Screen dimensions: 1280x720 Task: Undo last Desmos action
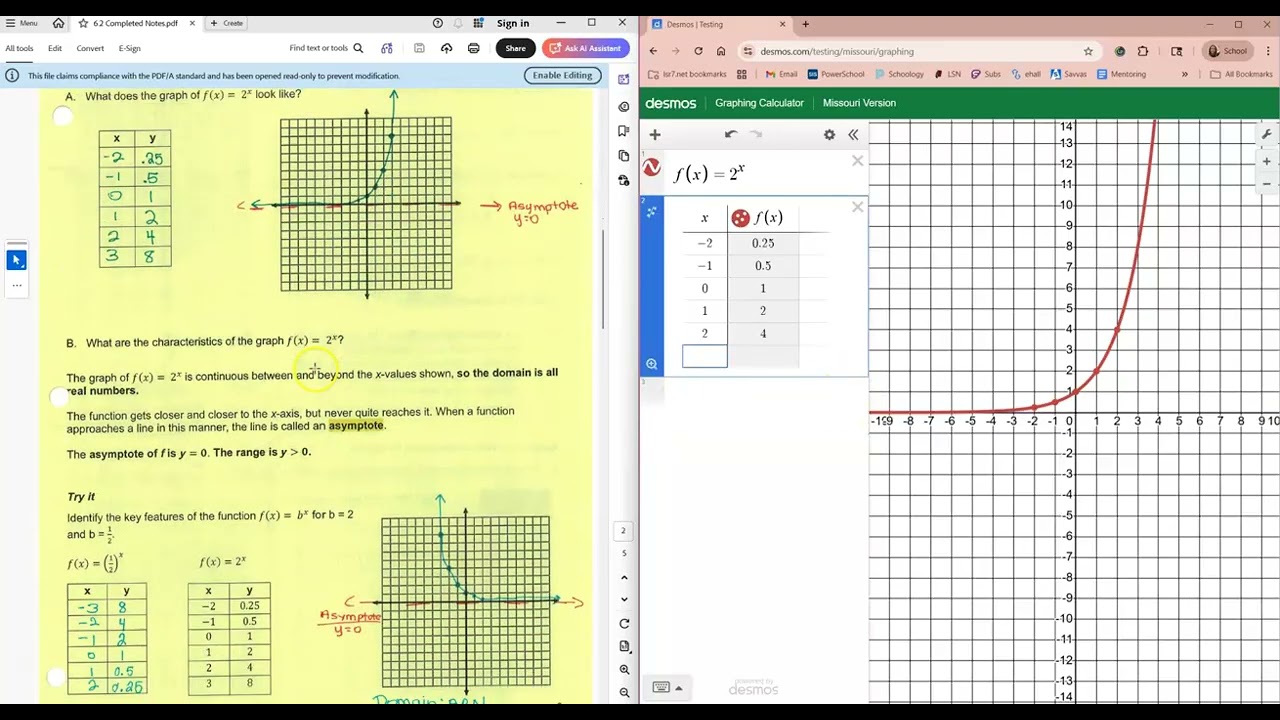pyautogui.click(x=731, y=134)
